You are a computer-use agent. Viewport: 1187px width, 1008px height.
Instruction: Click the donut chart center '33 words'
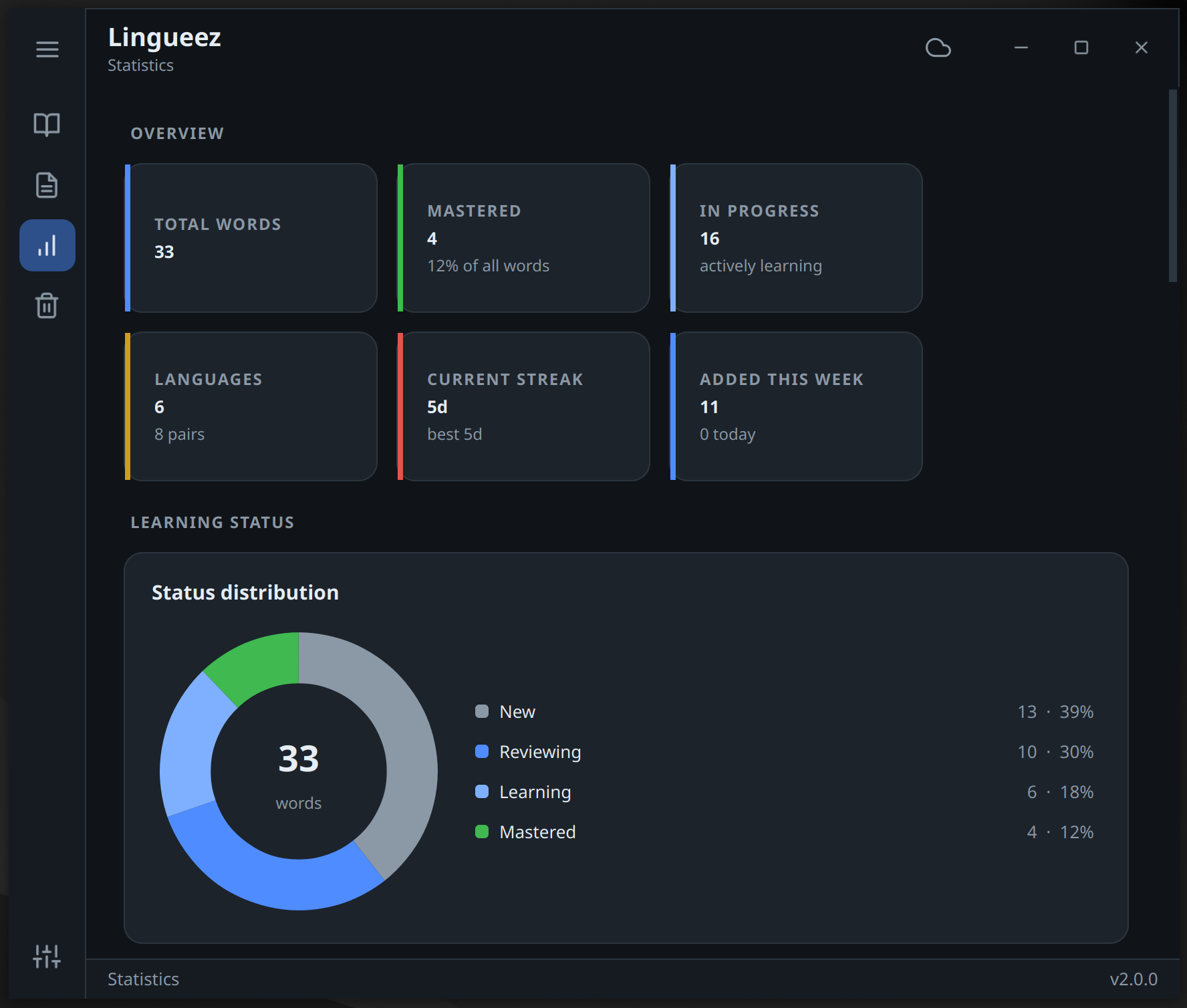click(299, 775)
